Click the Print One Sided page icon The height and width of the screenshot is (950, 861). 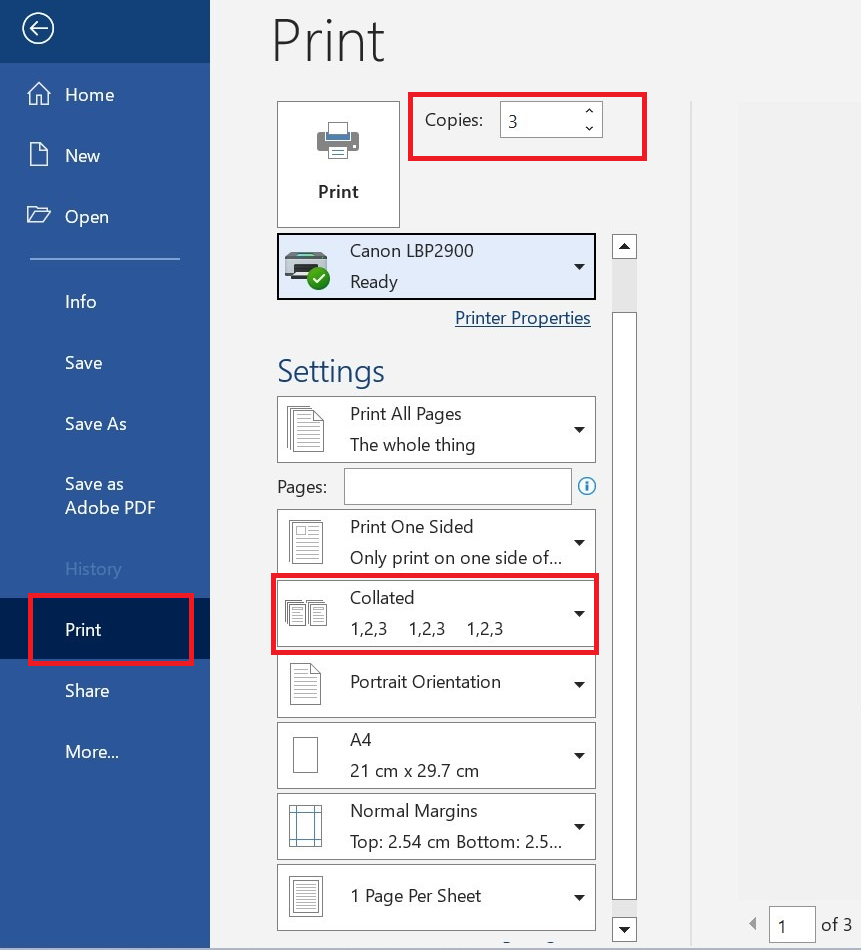tap(306, 542)
